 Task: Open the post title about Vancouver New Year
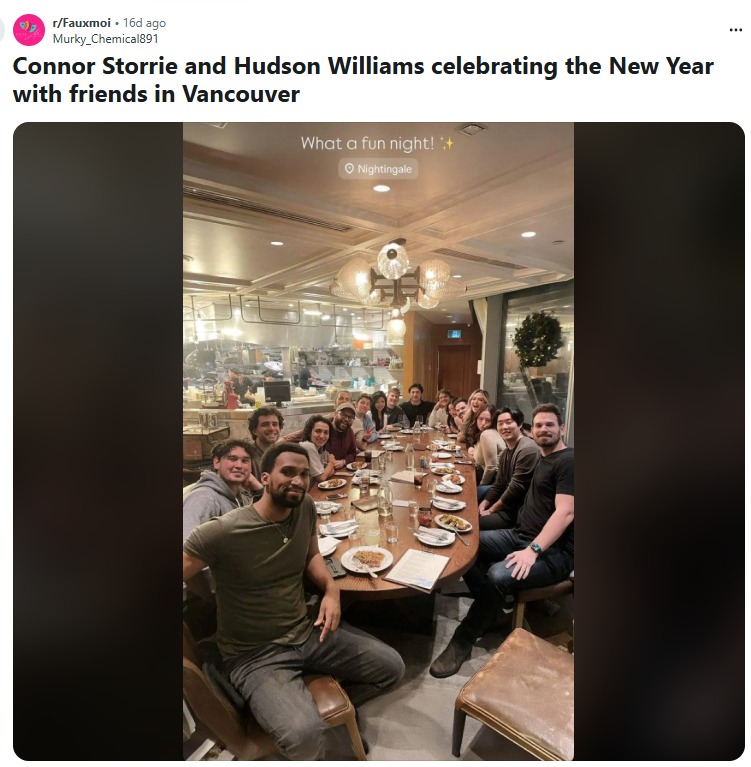pyautogui.click(x=363, y=80)
